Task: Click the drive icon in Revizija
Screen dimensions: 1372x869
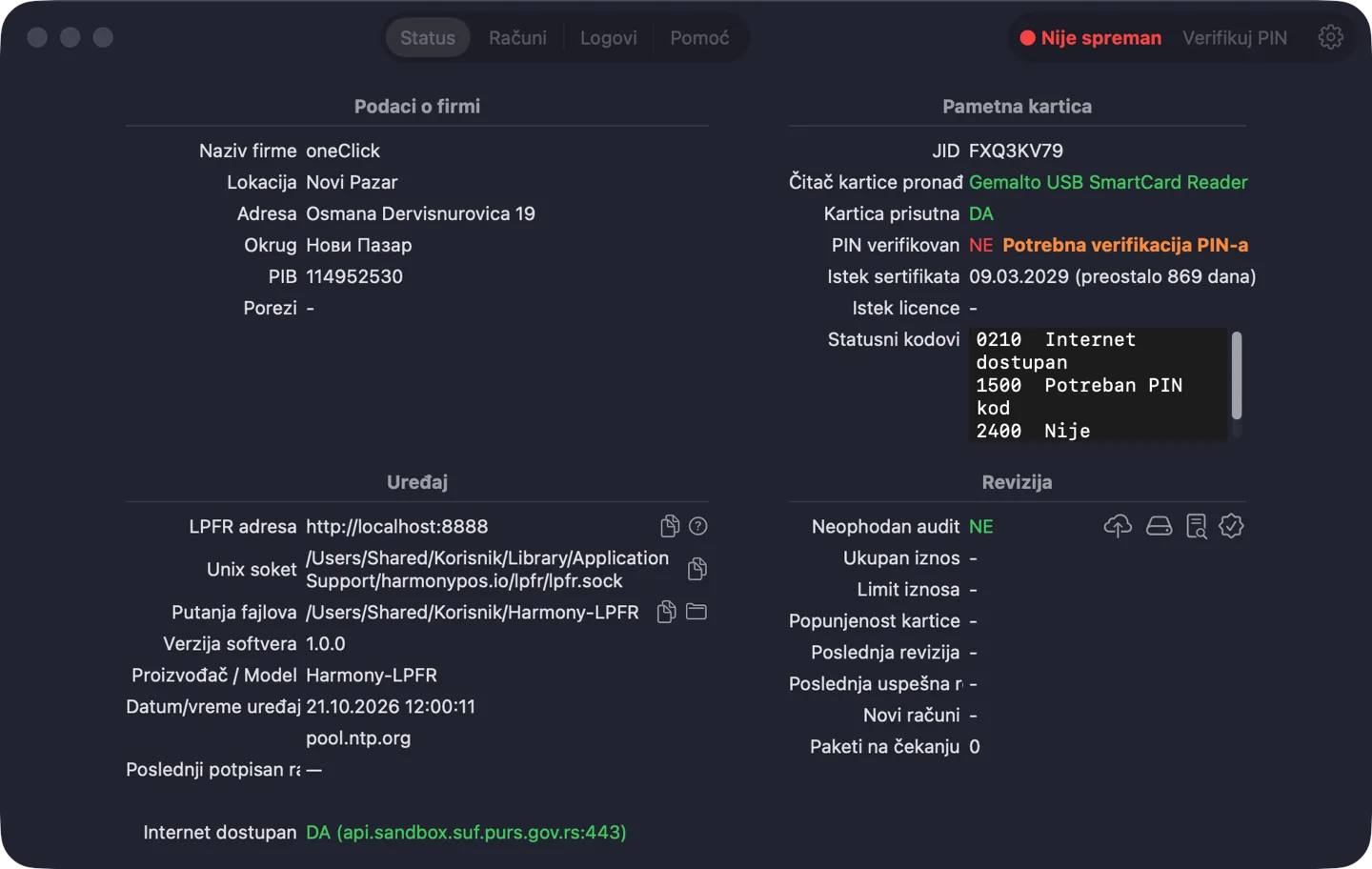Action: [x=1159, y=526]
